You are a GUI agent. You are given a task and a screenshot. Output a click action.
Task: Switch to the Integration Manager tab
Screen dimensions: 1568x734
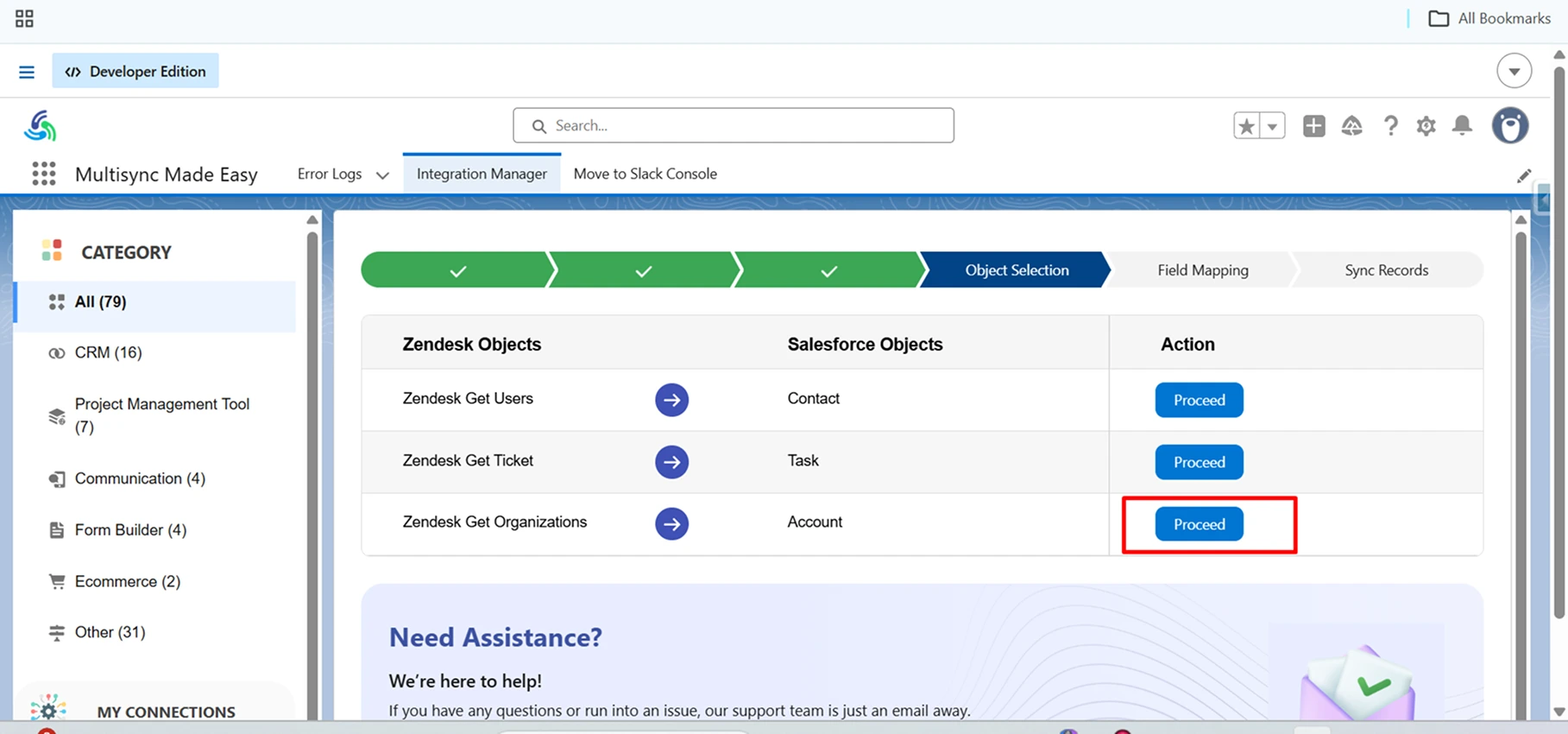coord(482,174)
